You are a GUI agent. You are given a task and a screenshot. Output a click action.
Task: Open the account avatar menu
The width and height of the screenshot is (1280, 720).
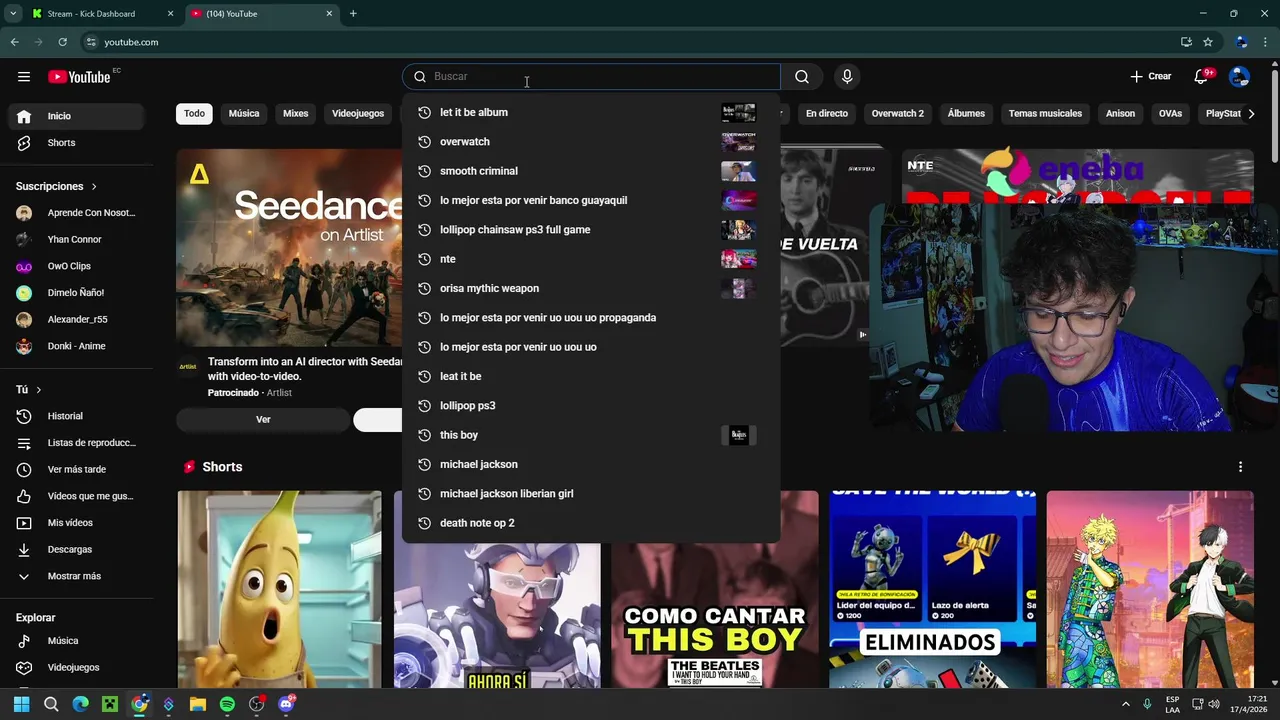1239,77
